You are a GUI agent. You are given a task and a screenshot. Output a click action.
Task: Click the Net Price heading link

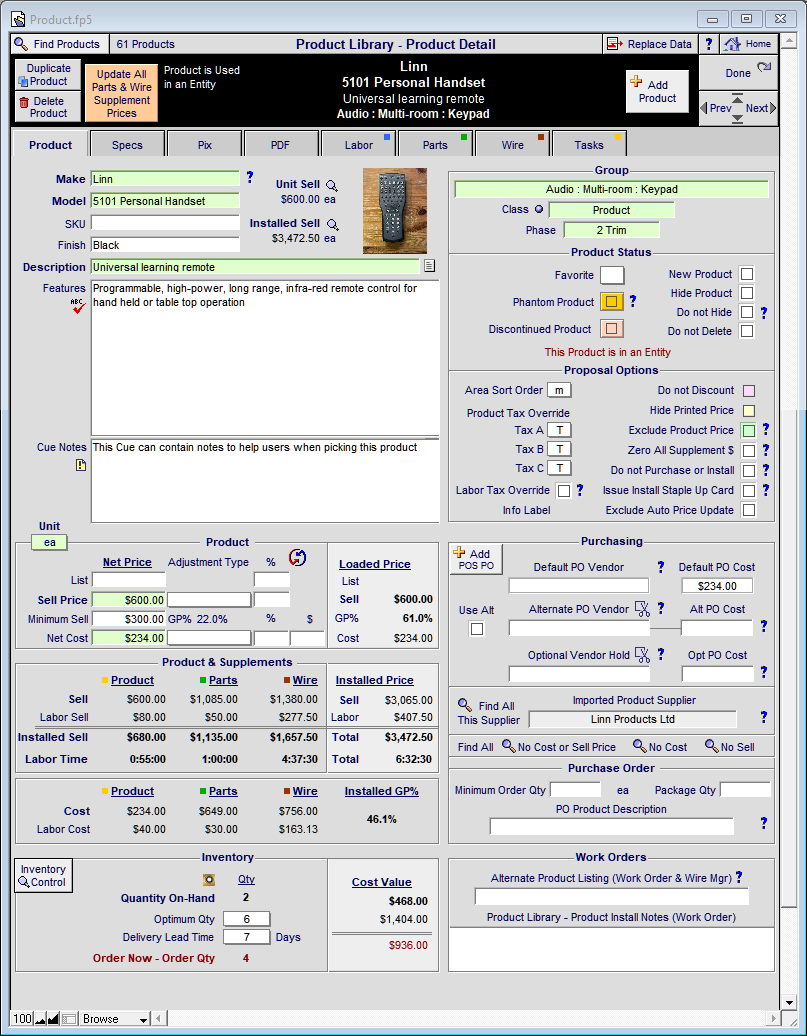pos(127,562)
